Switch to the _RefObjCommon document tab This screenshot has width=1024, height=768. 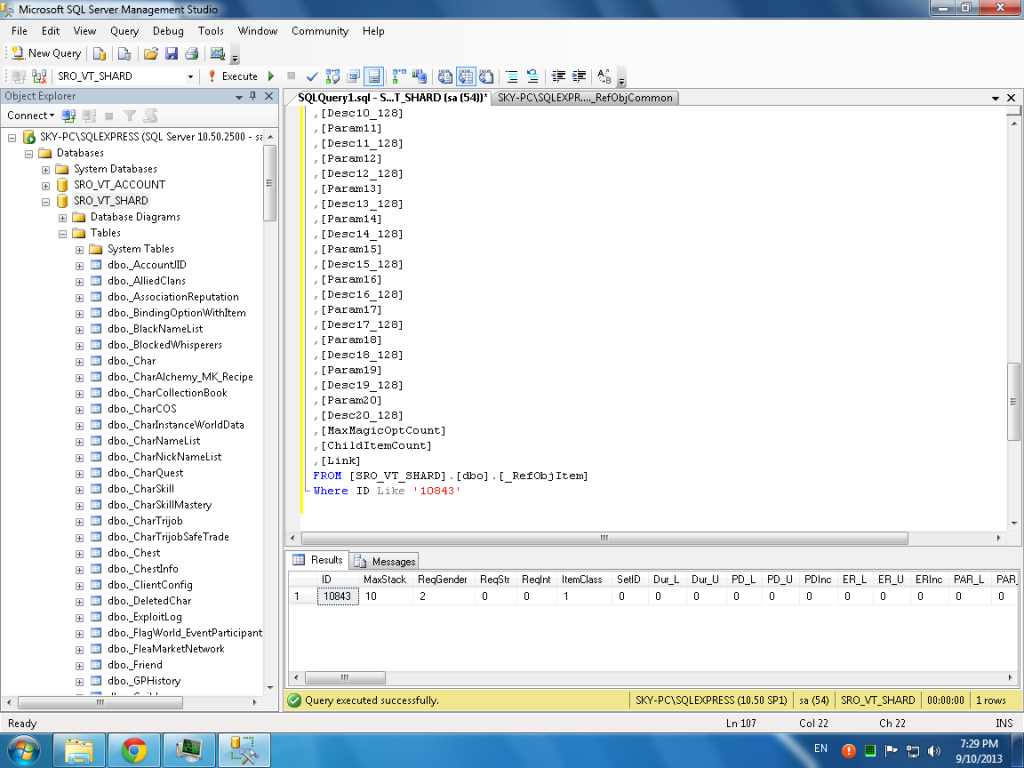584,98
